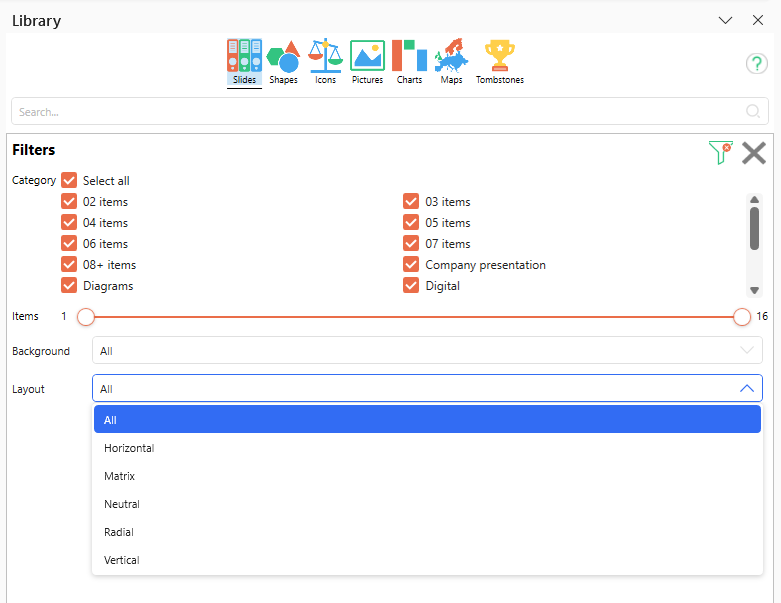Click the Items slider maximum handle
Screen dimensions: 781x603
point(742,317)
